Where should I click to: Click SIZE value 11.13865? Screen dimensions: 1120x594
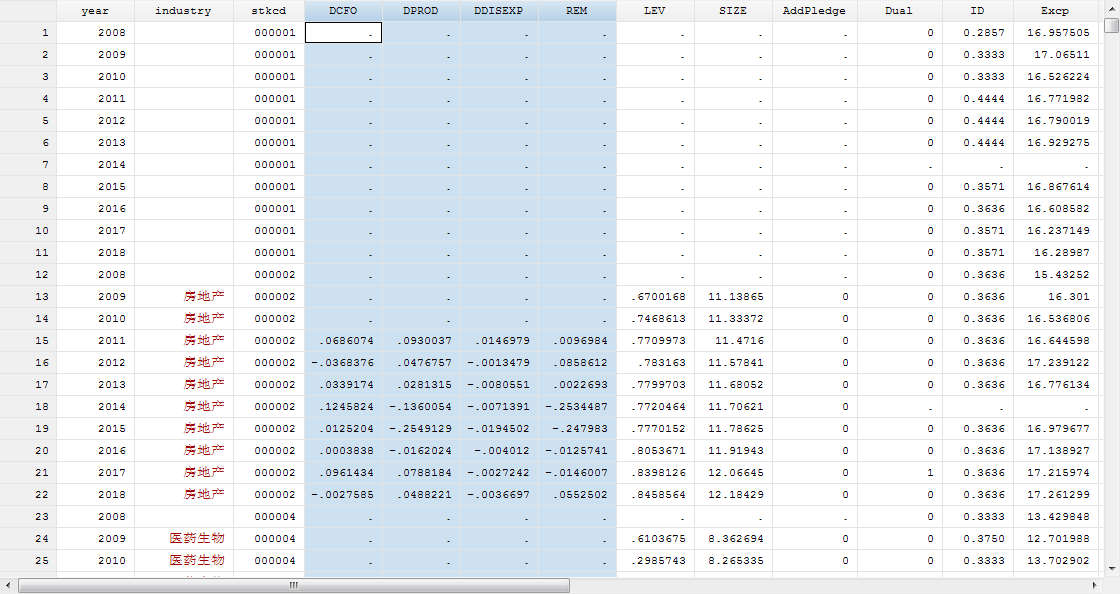click(x=736, y=296)
